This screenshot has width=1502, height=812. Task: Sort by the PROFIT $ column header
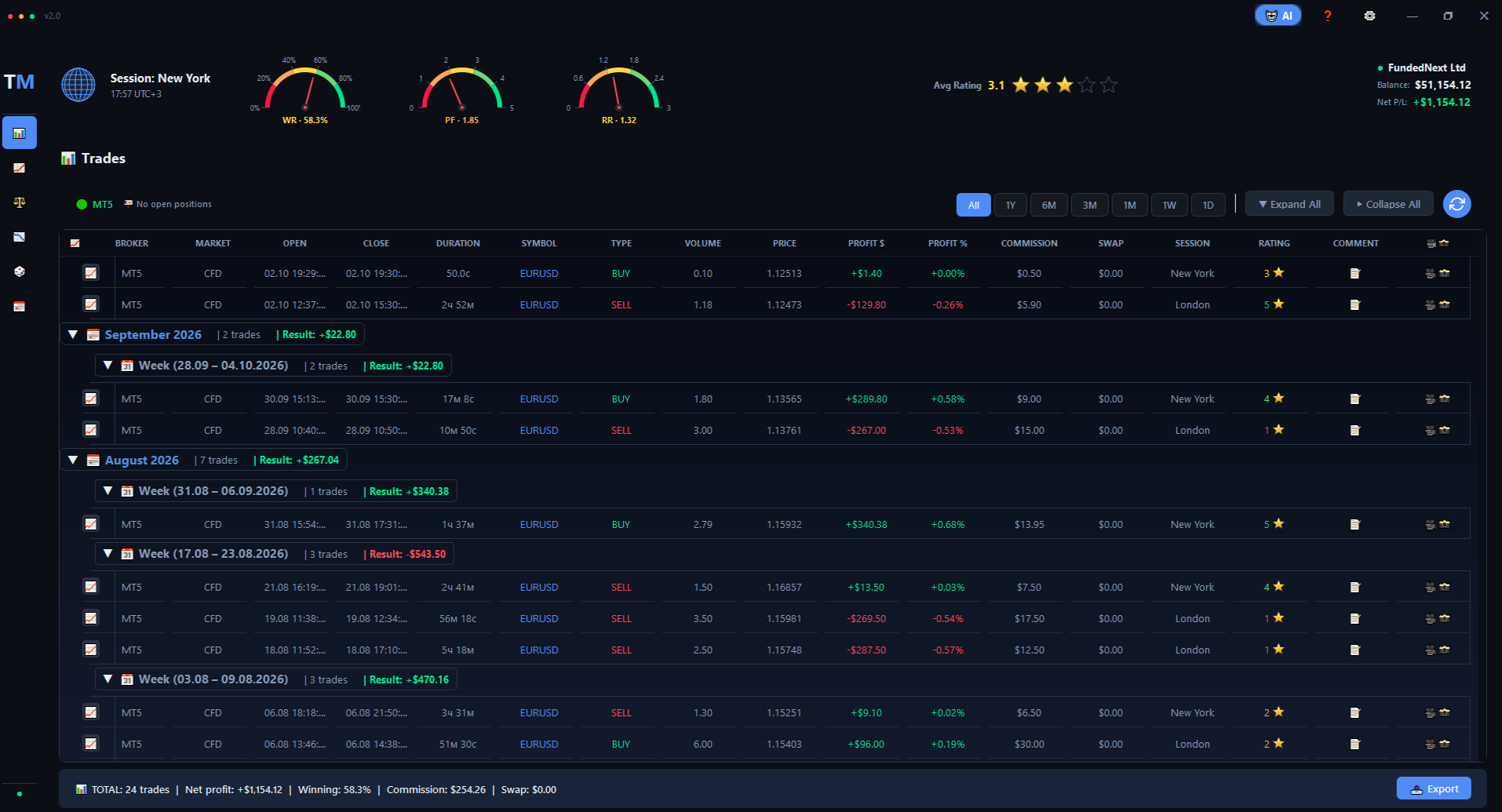[x=866, y=243]
